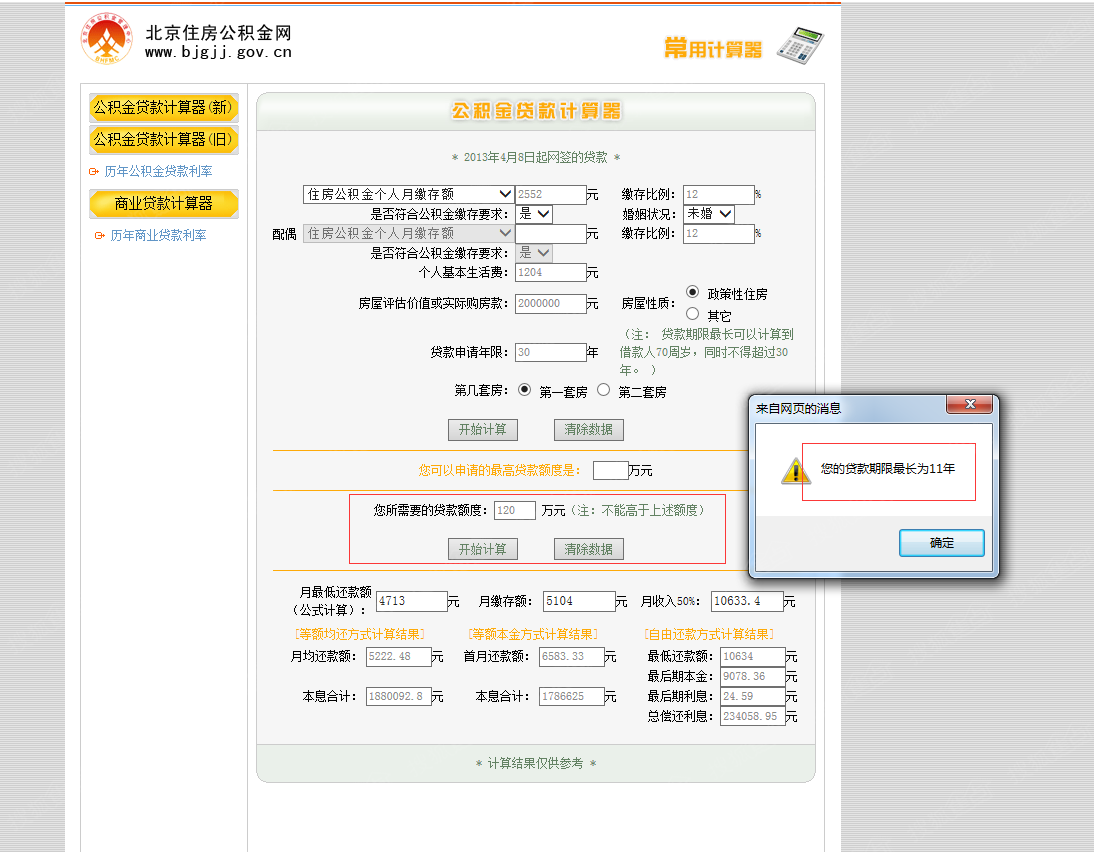Image resolution: width=1094 pixels, height=852 pixels.
Task: Click the upper 开始计算 button
Action: [x=482, y=430]
